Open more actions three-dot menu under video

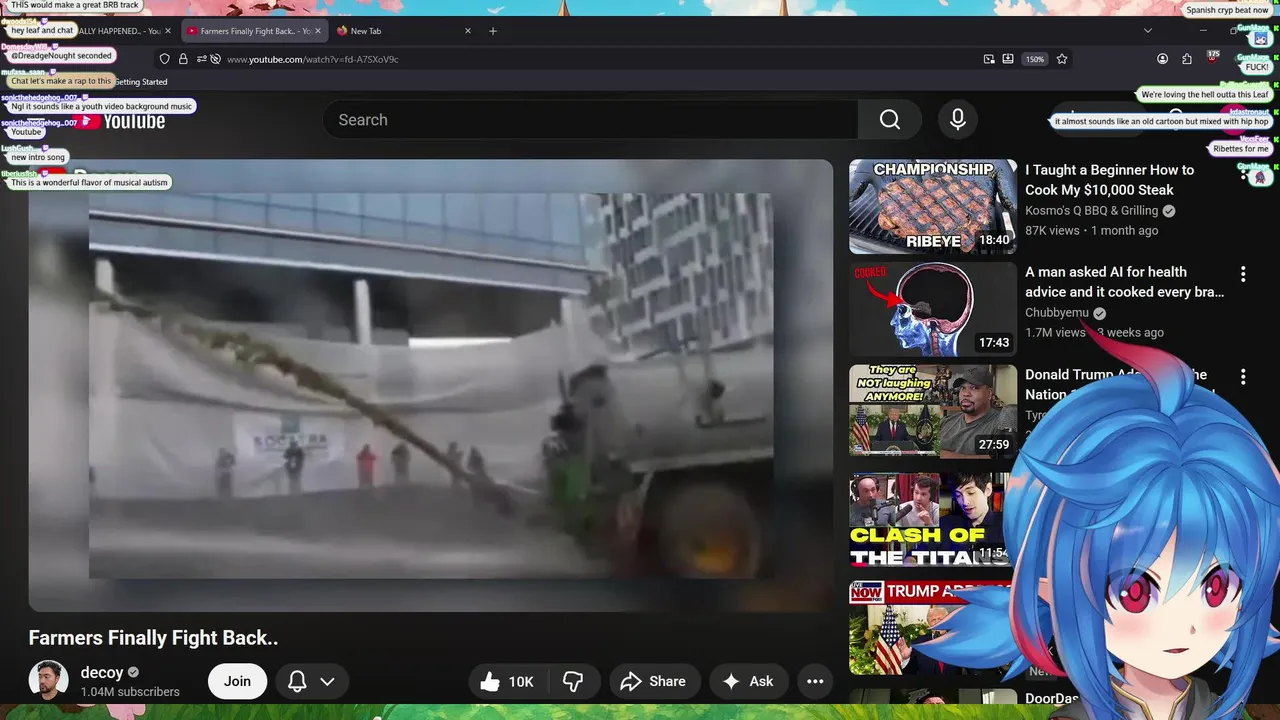(815, 681)
